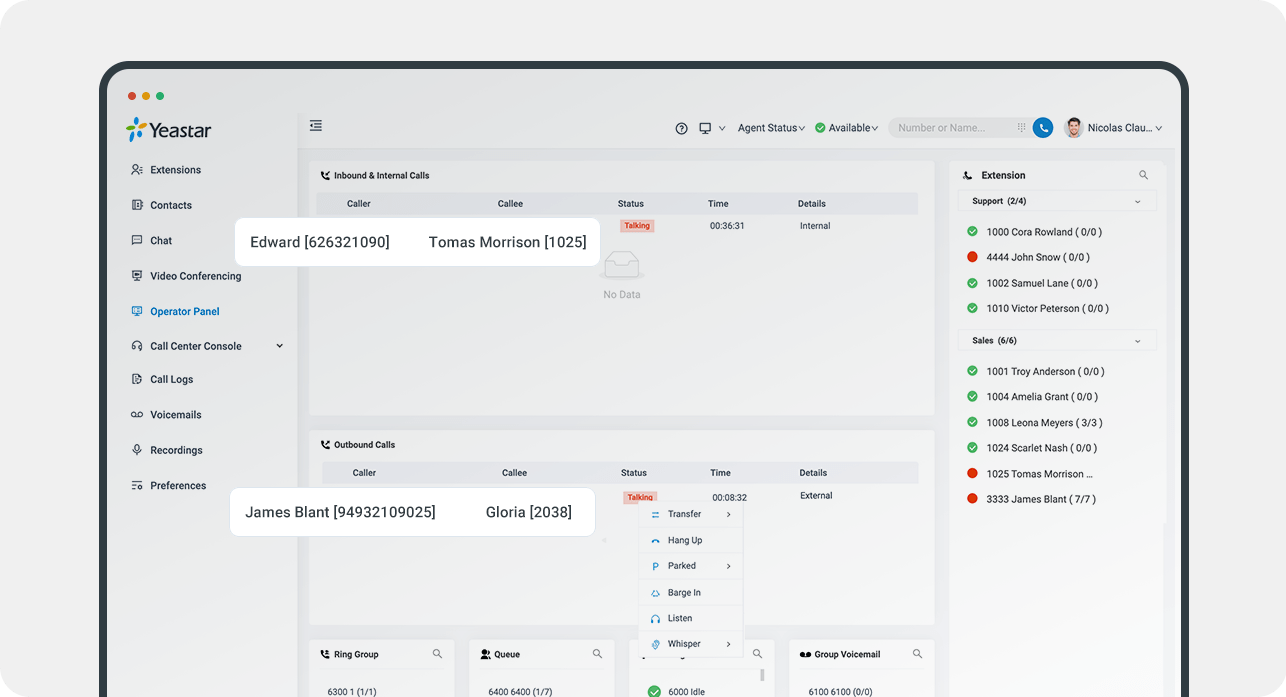The height and width of the screenshot is (697, 1286).
Task: Click the Yeastar logo
Action: click(168, 130)
